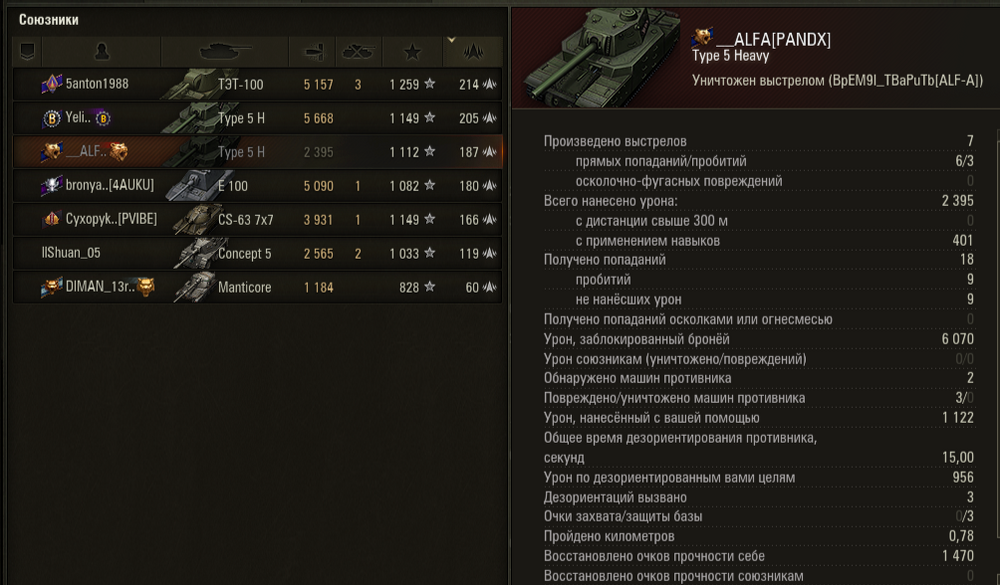Click 5anton1988 rank badge icon
The width and height of the screenshot is (1000, 585).
pos(51,84)
